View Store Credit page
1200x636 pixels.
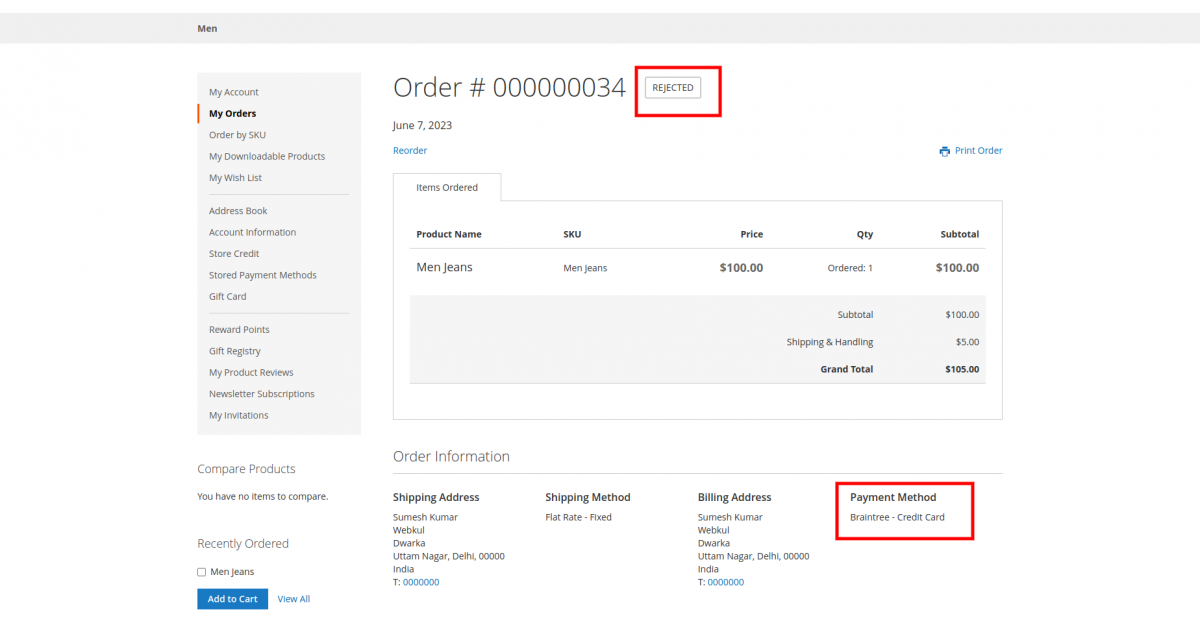tap(234, 254)
